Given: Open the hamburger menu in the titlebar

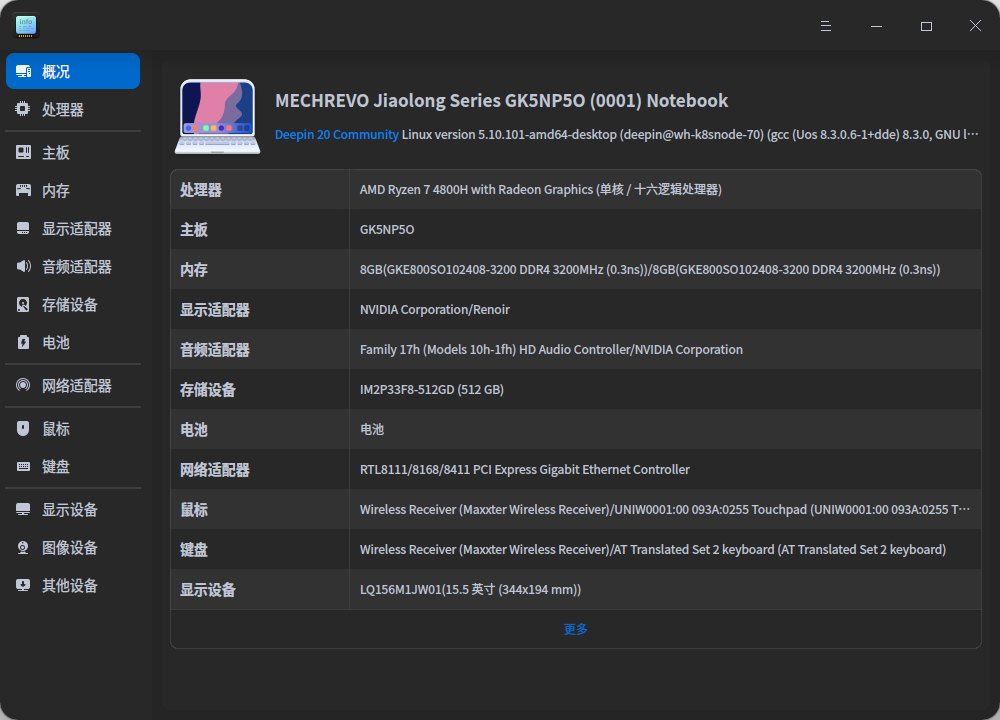Looking at the screenshot, I should coord(826,26).
